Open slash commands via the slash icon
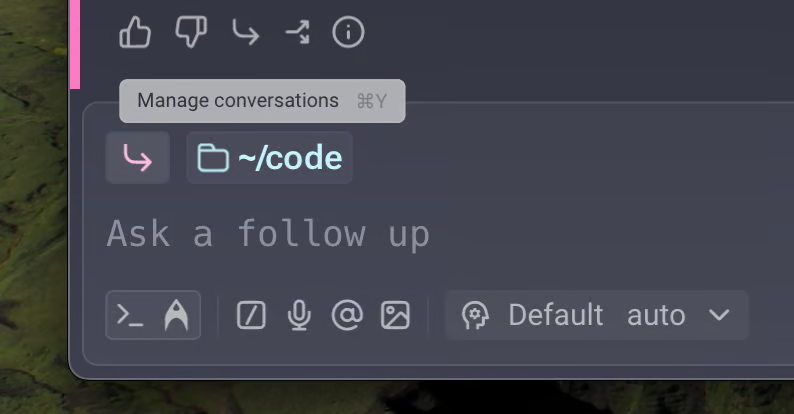 [251, 315]
